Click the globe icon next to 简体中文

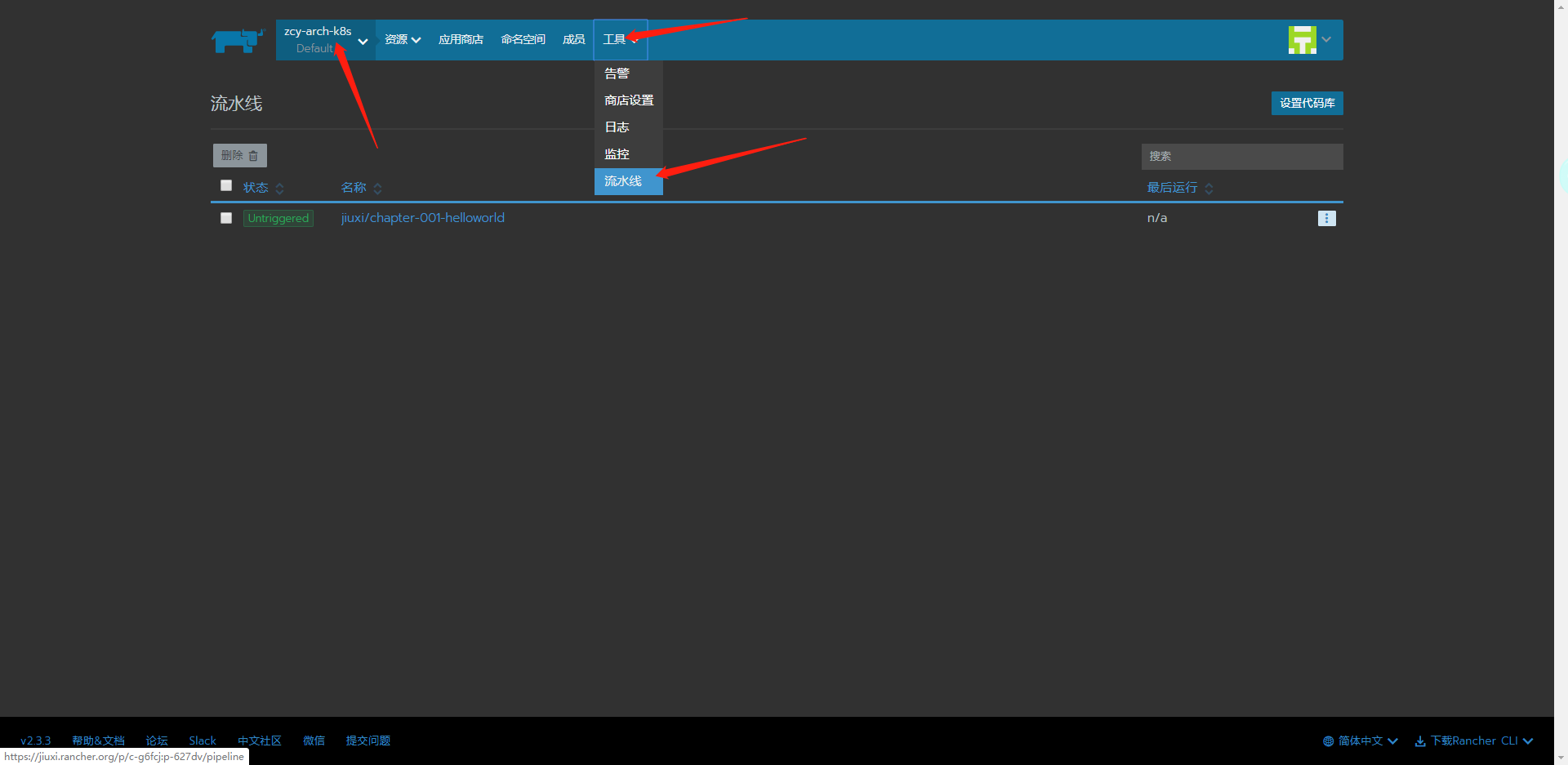[1328, 741]
